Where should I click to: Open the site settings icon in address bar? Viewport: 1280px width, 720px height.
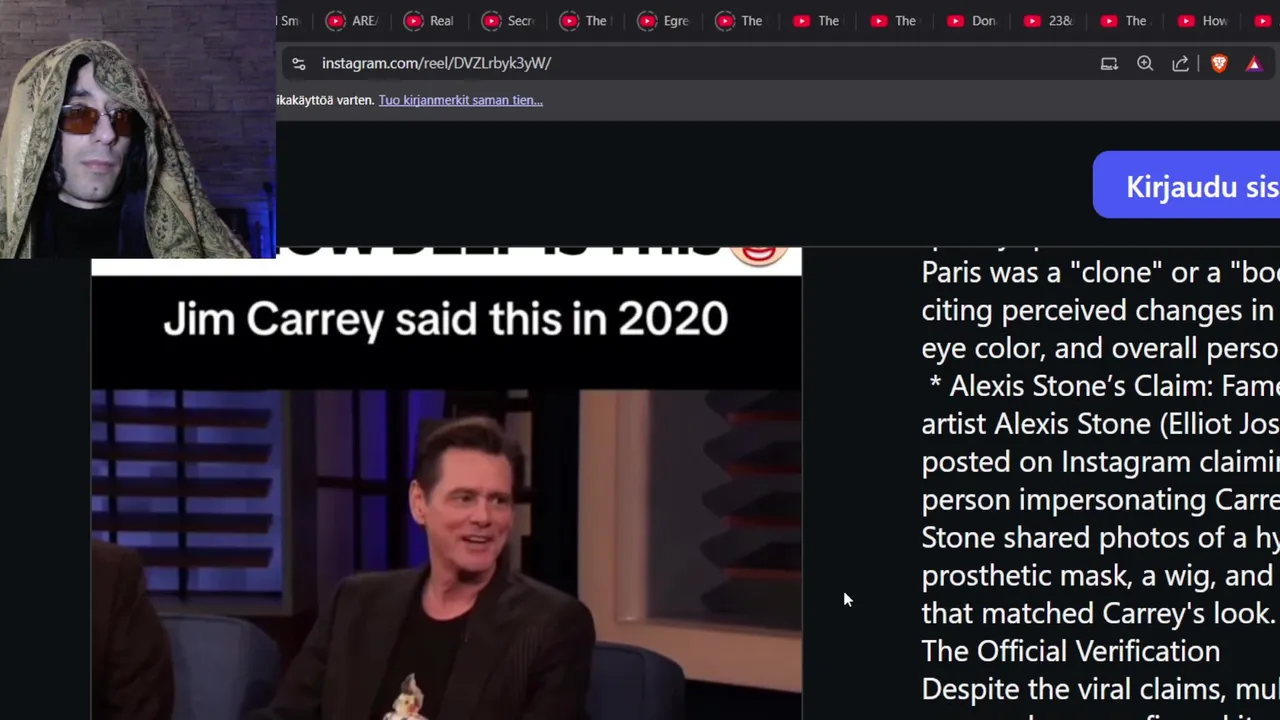[x=298, y=63]
